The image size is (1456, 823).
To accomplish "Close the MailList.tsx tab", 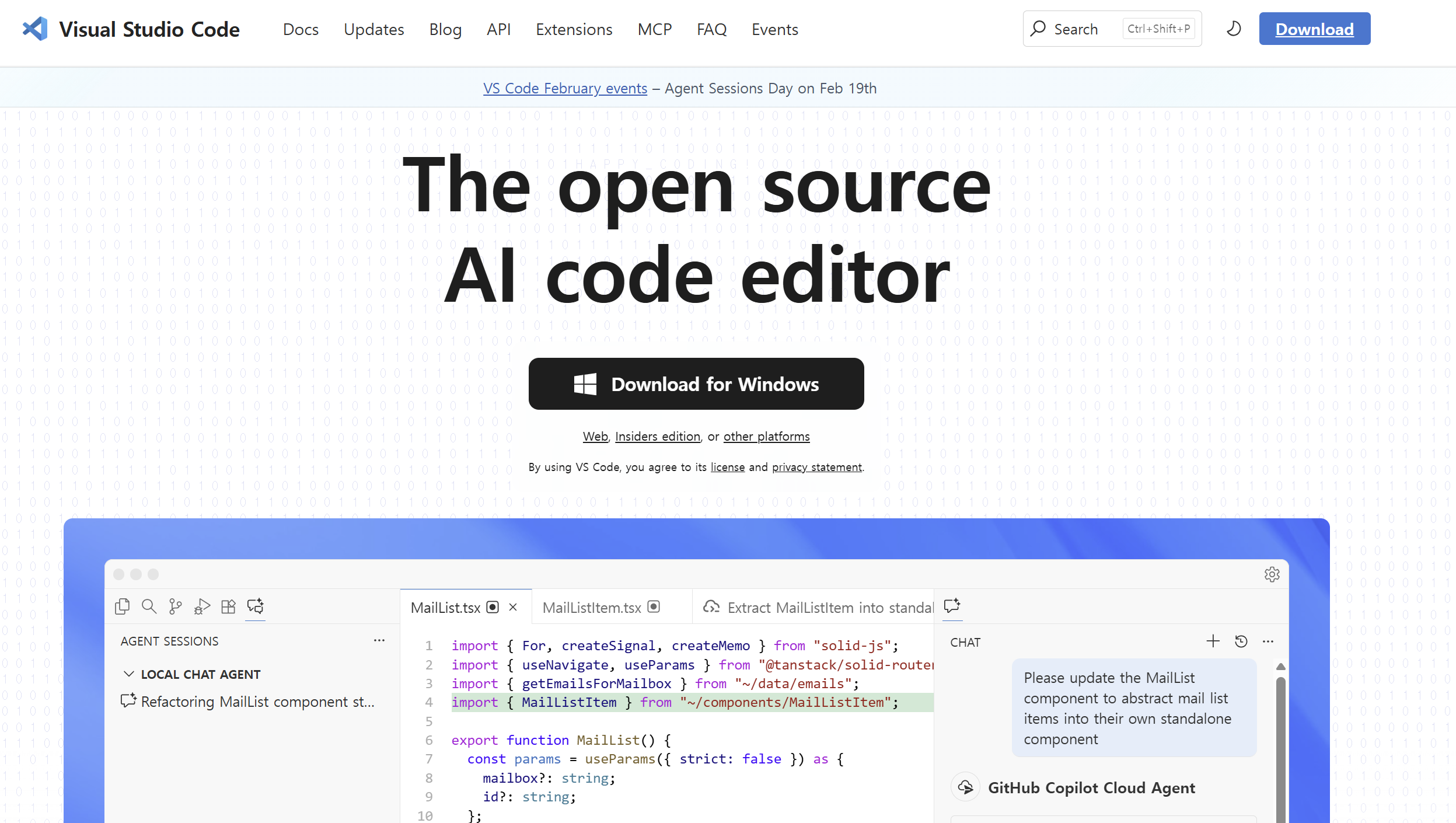I will pyautogui.click(x=513, y=607).
